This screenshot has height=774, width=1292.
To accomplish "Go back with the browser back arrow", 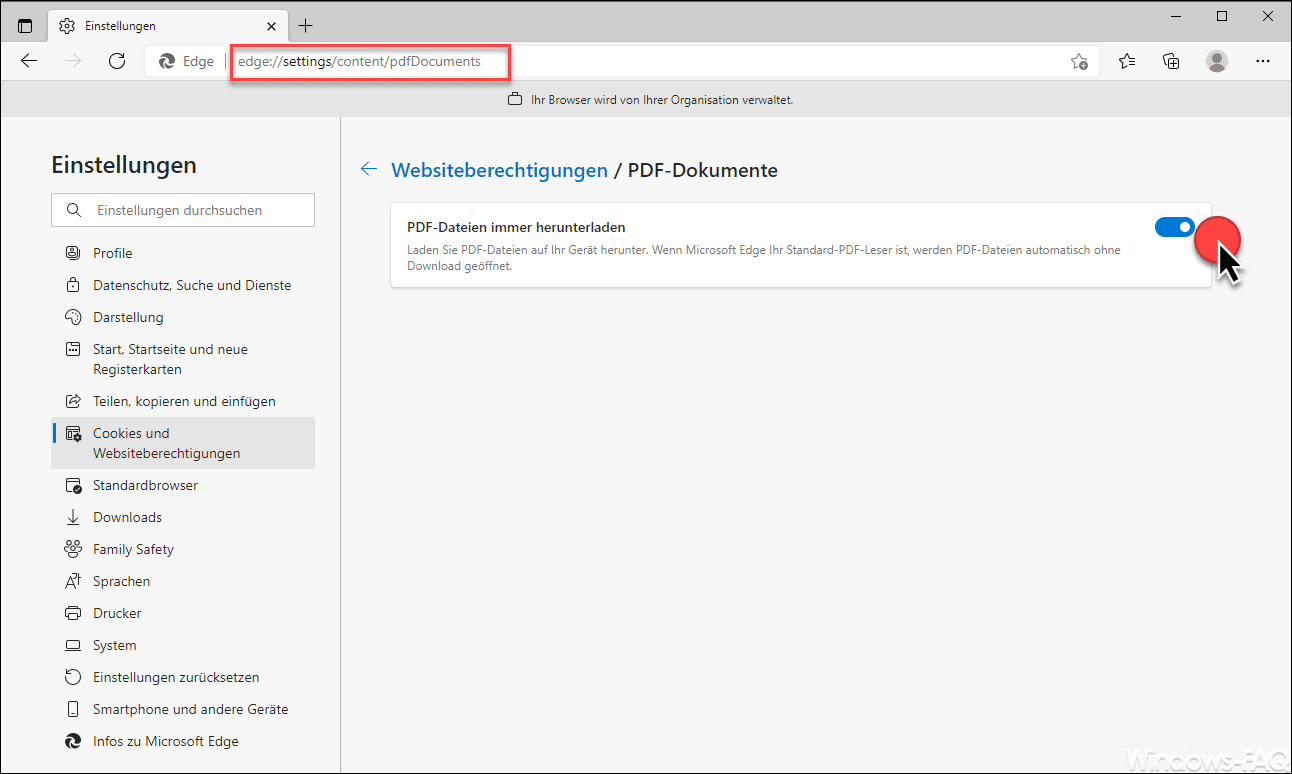I will coord(29,61).
